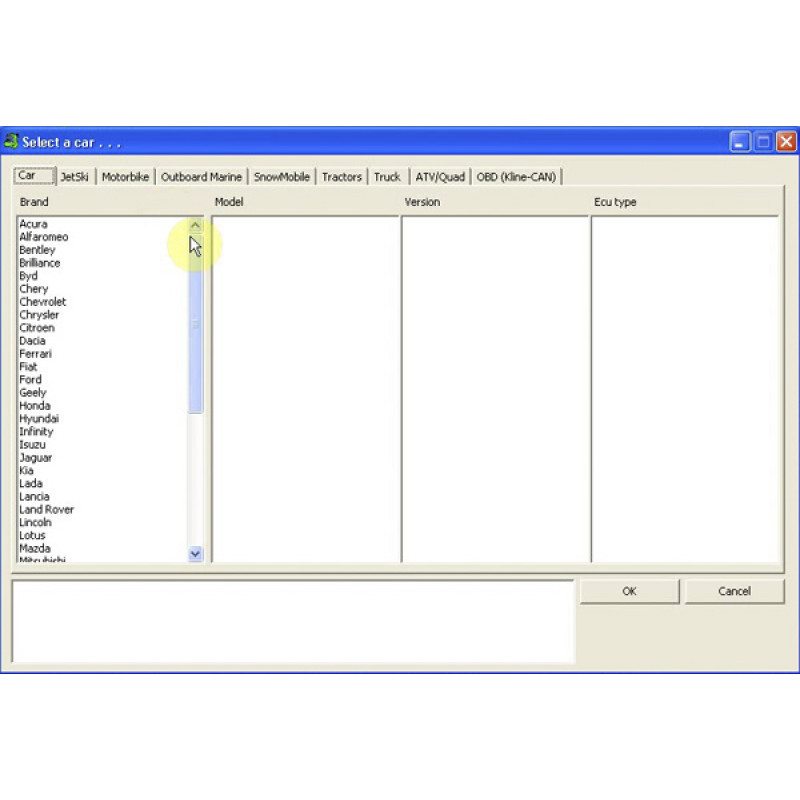This screenshot has width=800, height=800.
Task: Select the Car tab
Action: (x=30, y=174)
